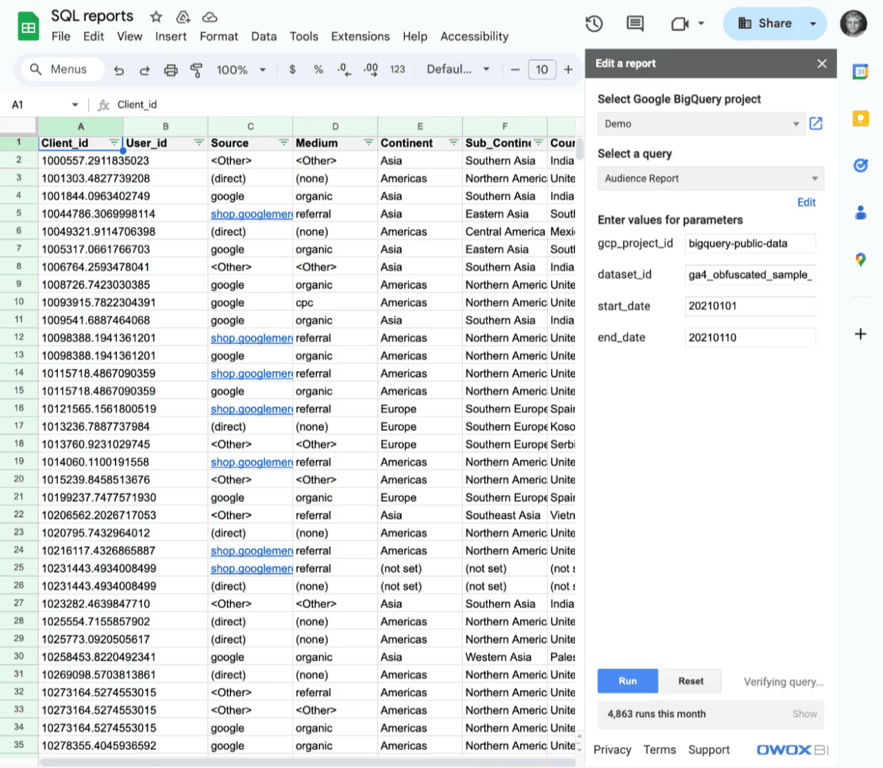The image size is (883, 768).
Task: Open the Source column filter
Action: (284, 143)
